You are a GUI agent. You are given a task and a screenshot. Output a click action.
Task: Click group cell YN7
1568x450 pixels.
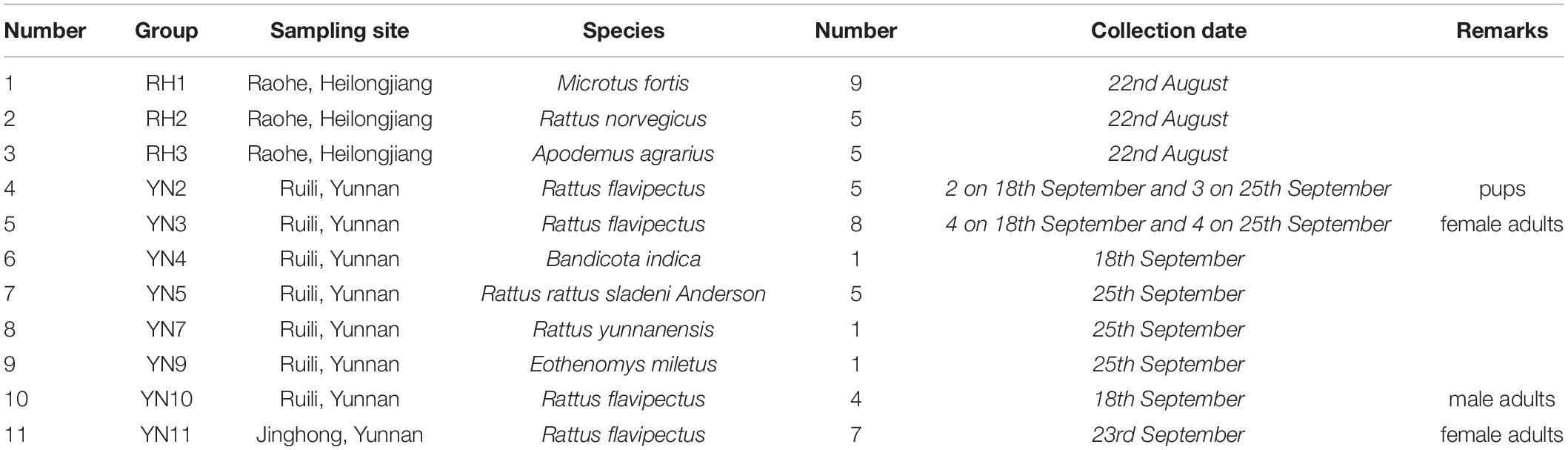[x=166, y=329]
